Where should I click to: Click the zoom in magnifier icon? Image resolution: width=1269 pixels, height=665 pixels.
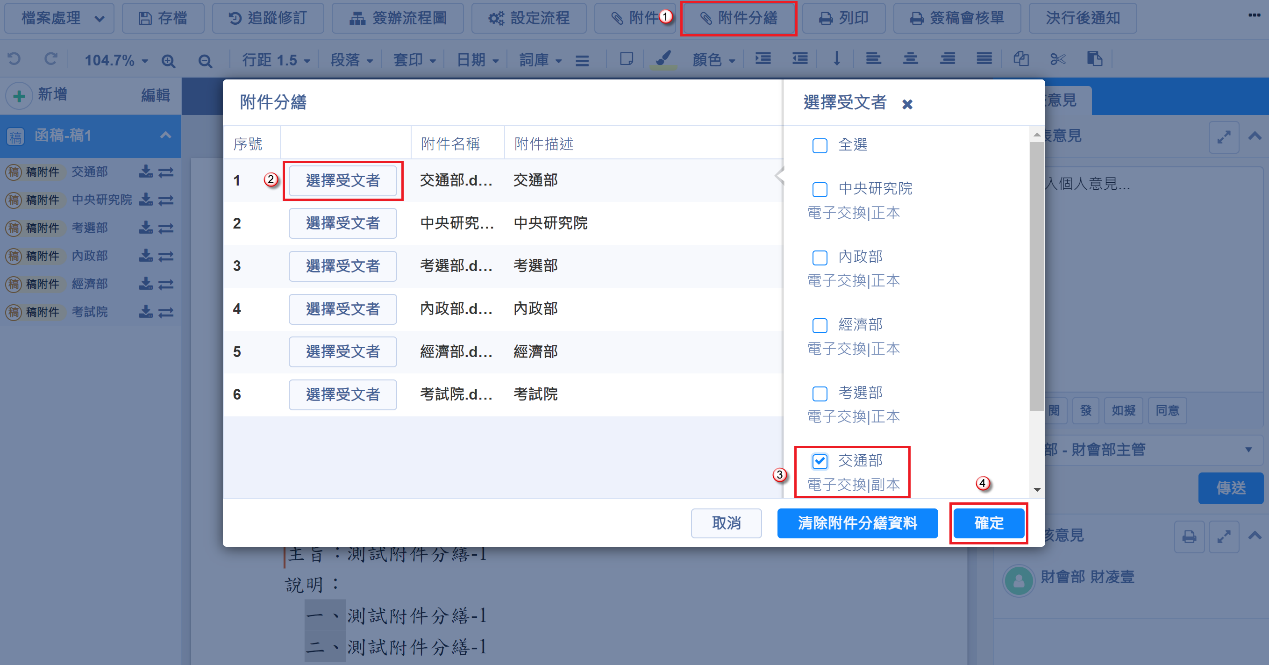[x=168, y=60]
